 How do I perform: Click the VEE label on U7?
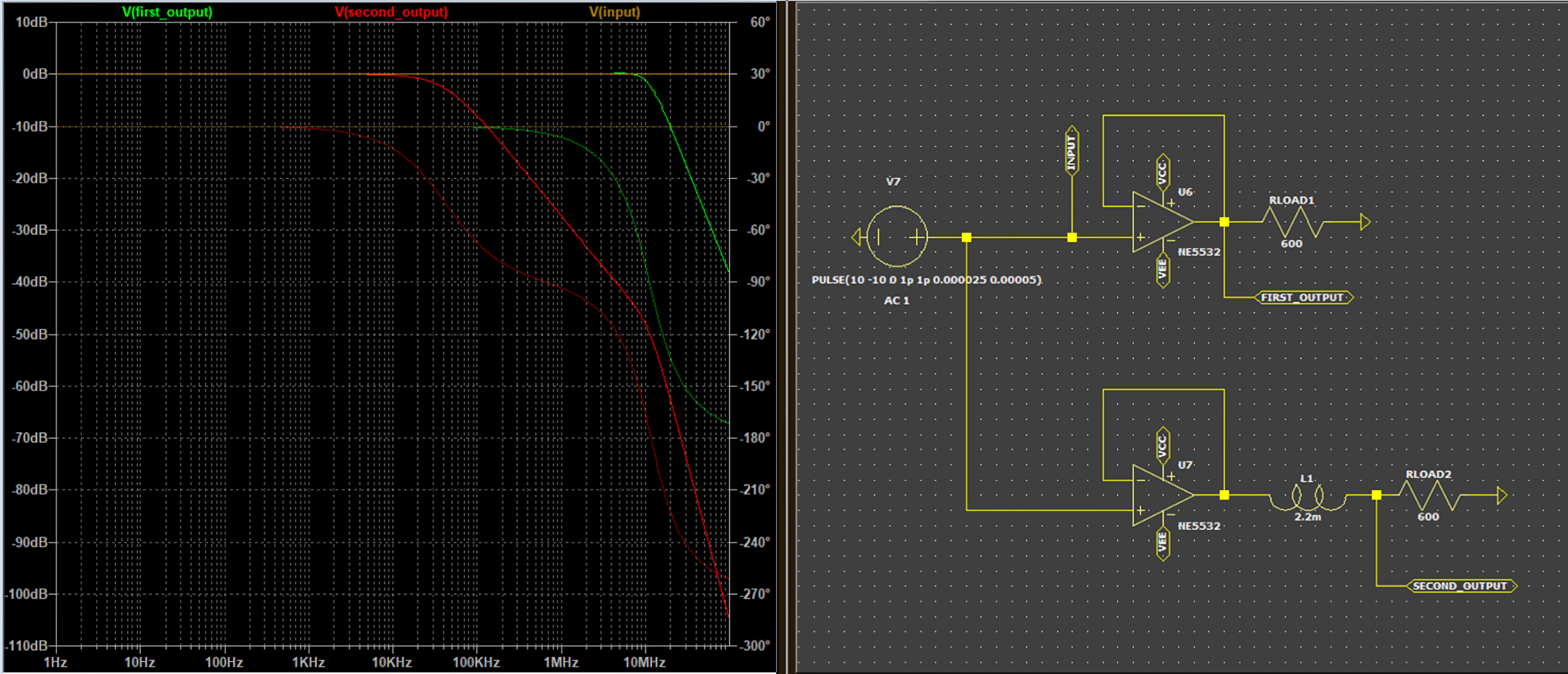pos(1162,543)
